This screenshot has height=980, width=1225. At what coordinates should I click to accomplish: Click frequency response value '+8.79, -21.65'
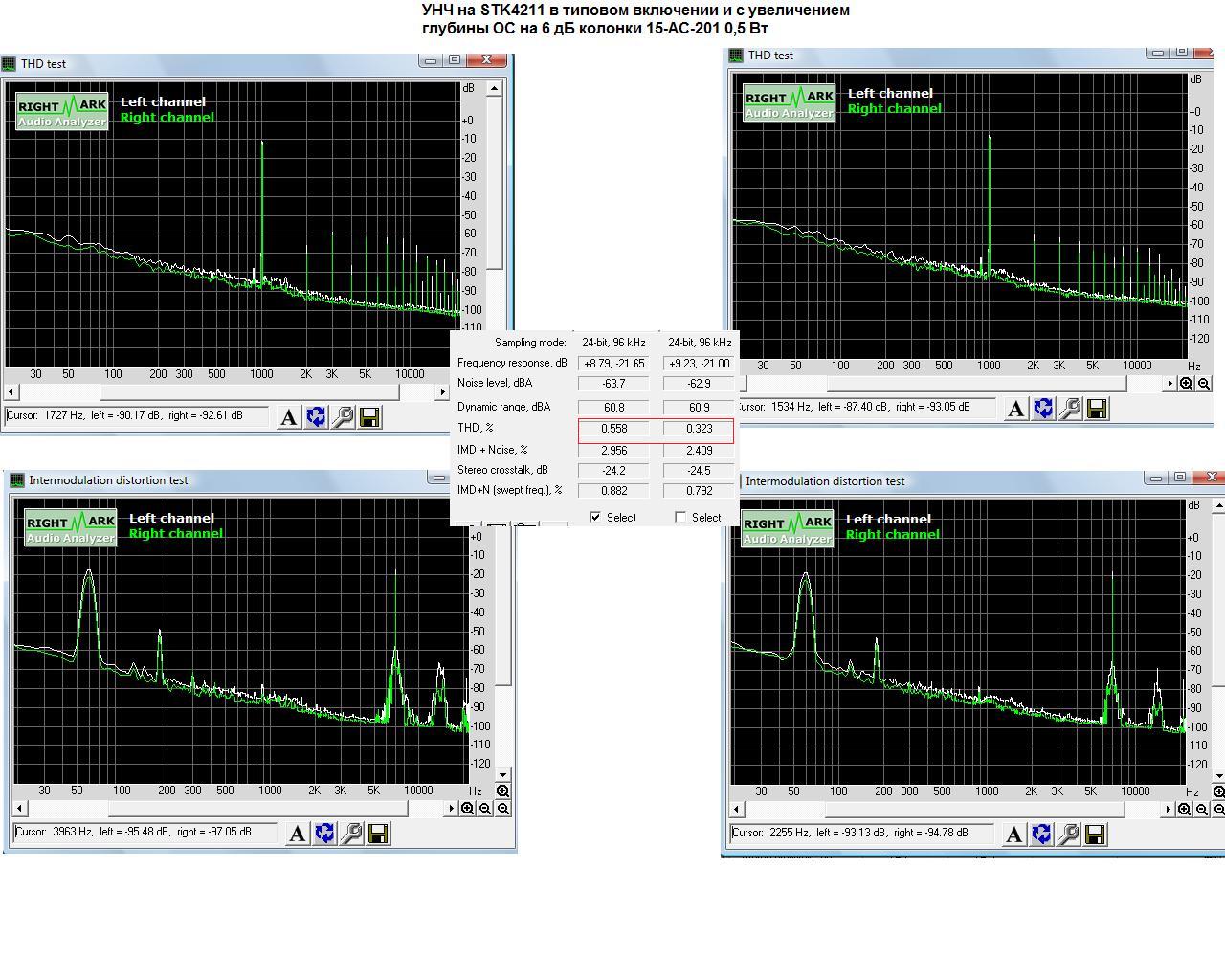tap(614, 364)
